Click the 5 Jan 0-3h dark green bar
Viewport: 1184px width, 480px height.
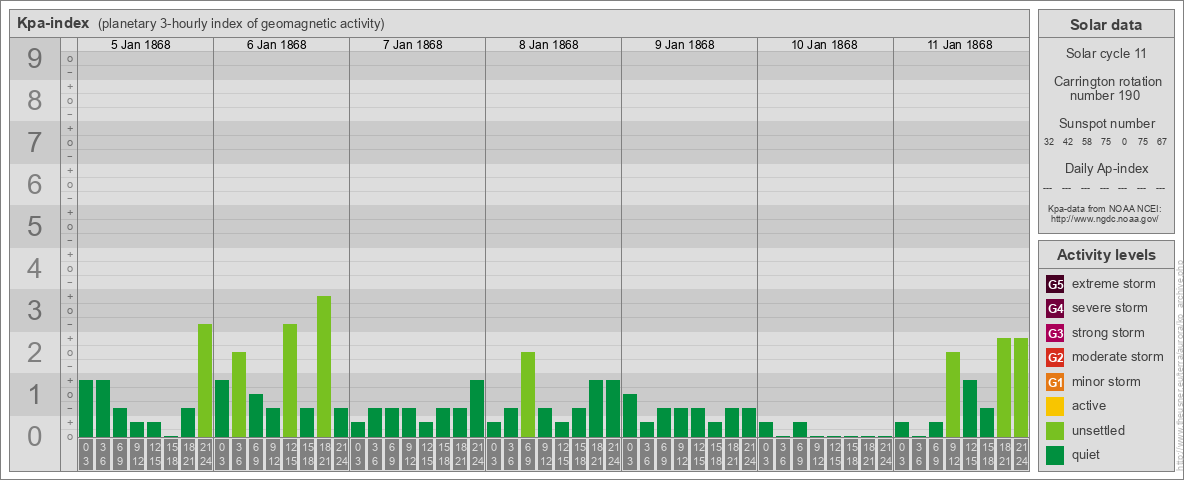(x=85, y=408)
